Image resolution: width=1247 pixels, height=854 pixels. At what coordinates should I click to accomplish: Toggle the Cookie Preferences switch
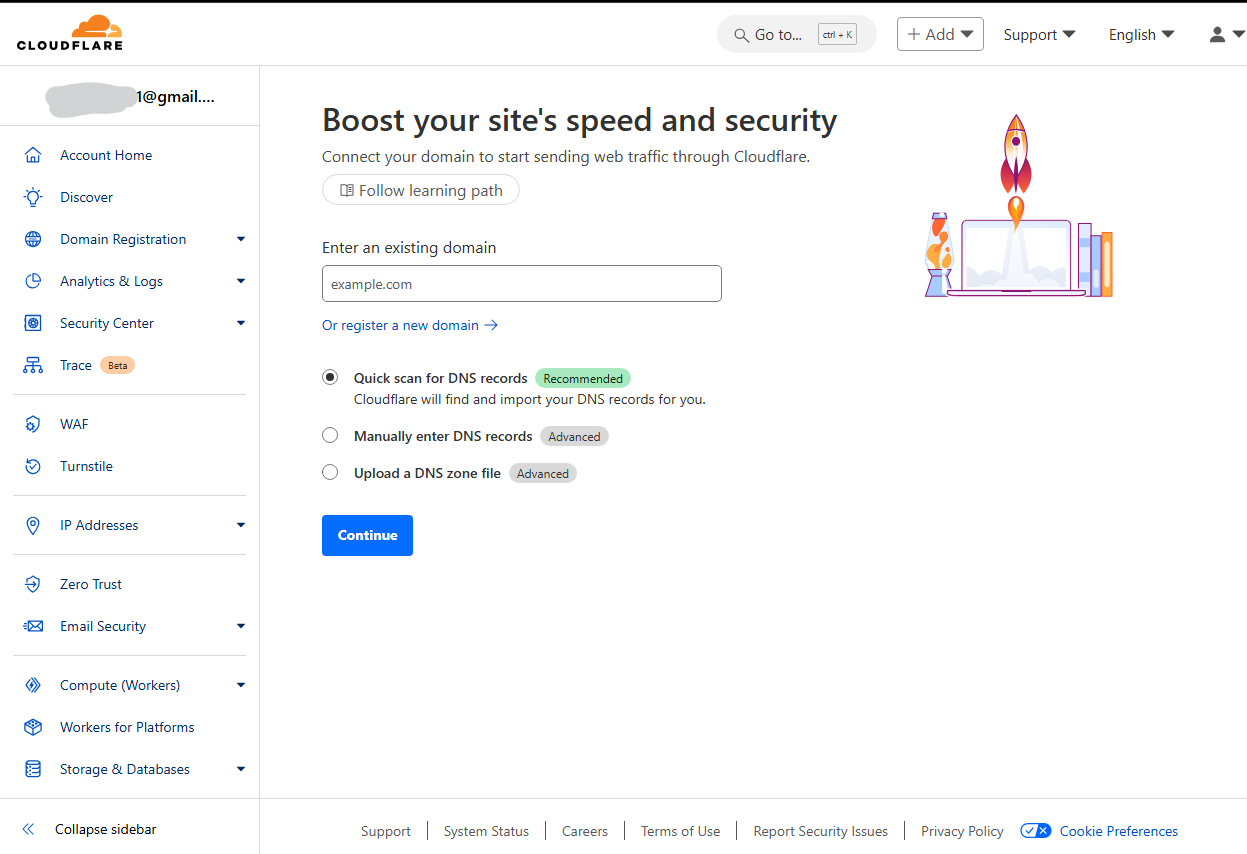coord(1036,831)
